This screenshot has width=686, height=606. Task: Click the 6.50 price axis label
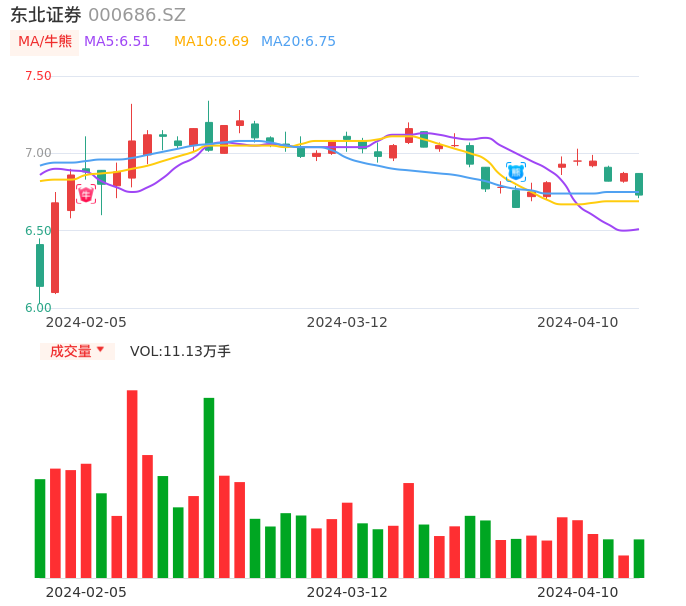coord(38,231)
